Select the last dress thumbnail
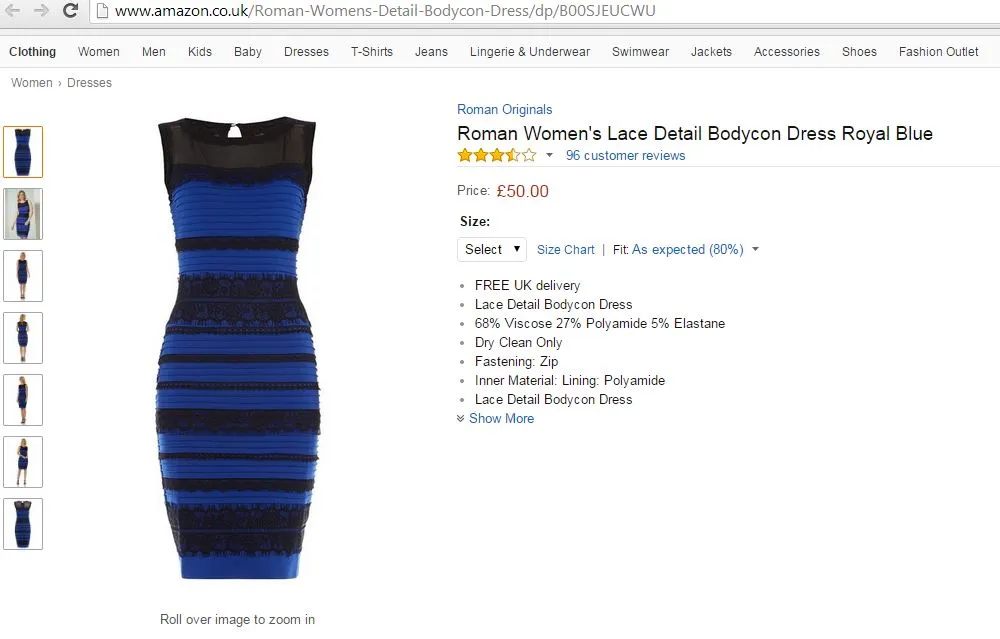This screenshot has height=639, width=1000. (x=23, y=524)
